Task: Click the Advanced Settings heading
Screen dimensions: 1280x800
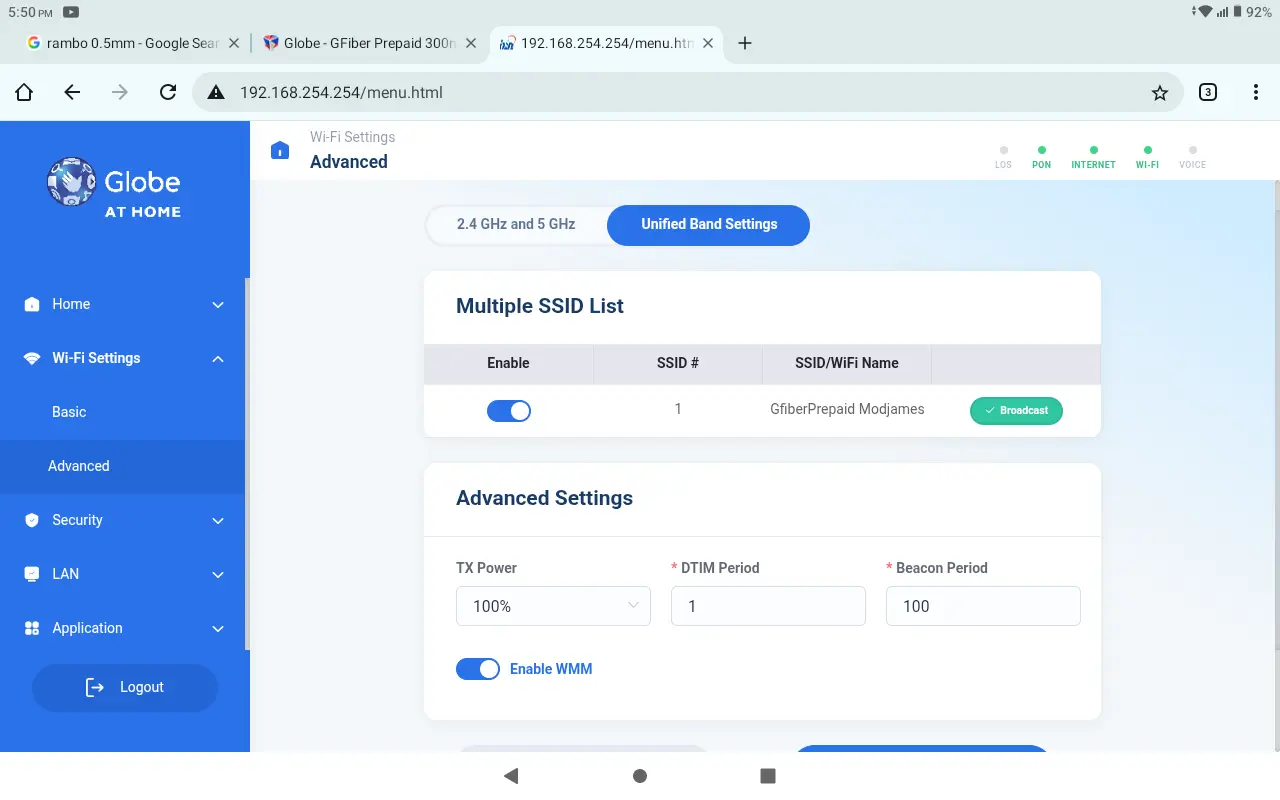Action: [x=544, y=498]
